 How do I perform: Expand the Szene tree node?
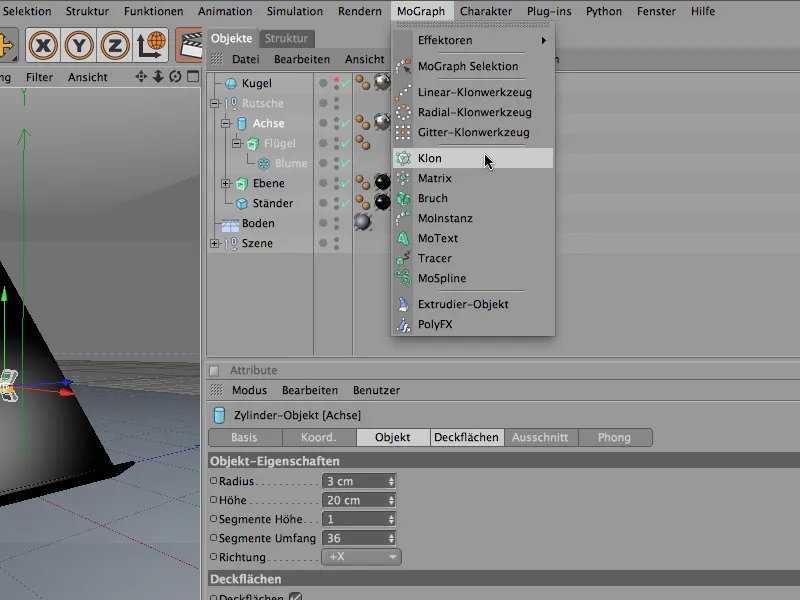tap(214, 244)
